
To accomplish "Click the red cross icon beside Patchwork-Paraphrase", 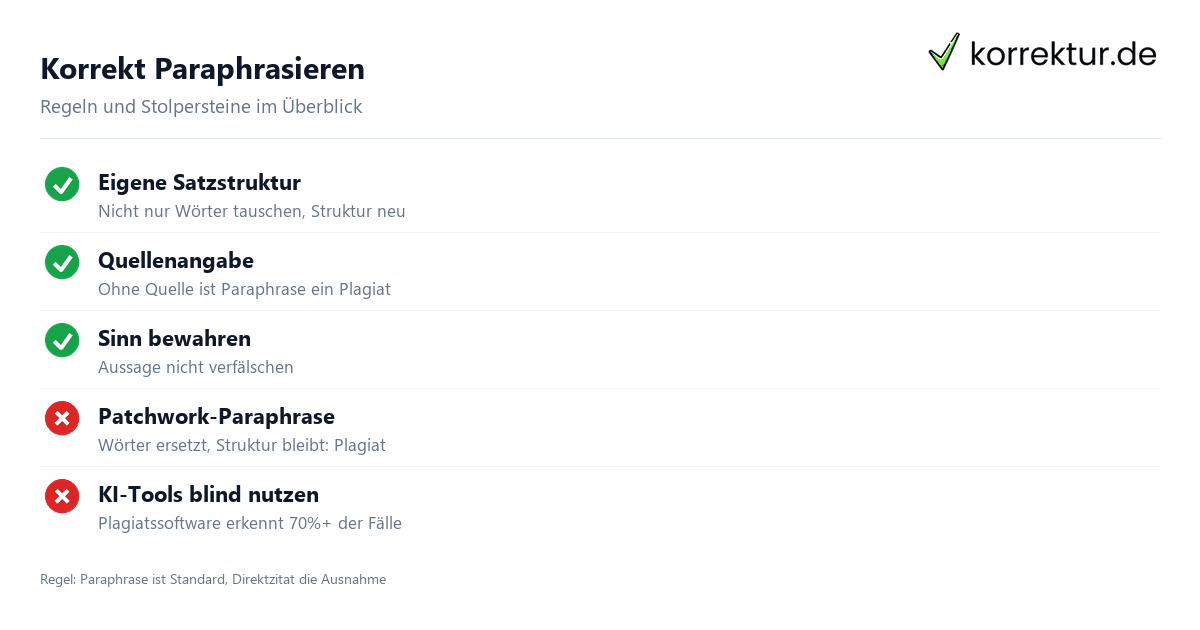I will [62, 418].
